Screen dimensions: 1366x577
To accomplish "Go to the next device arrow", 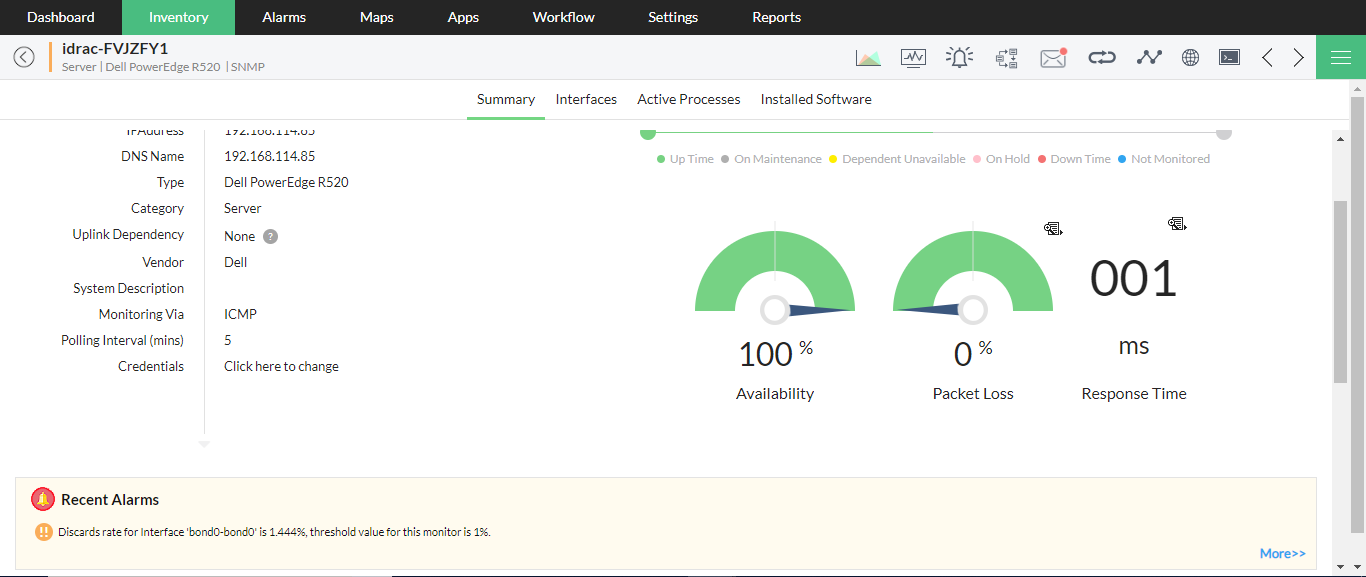I will pyautogui.click(x=1298, y=58).
